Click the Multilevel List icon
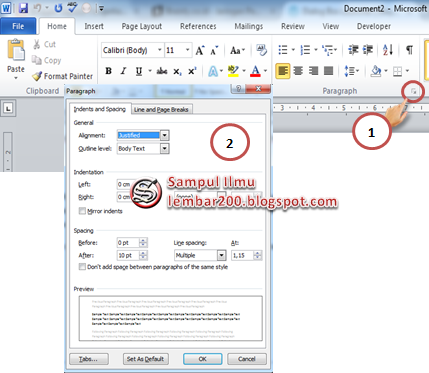429x373 pixels. coord(328,50)
